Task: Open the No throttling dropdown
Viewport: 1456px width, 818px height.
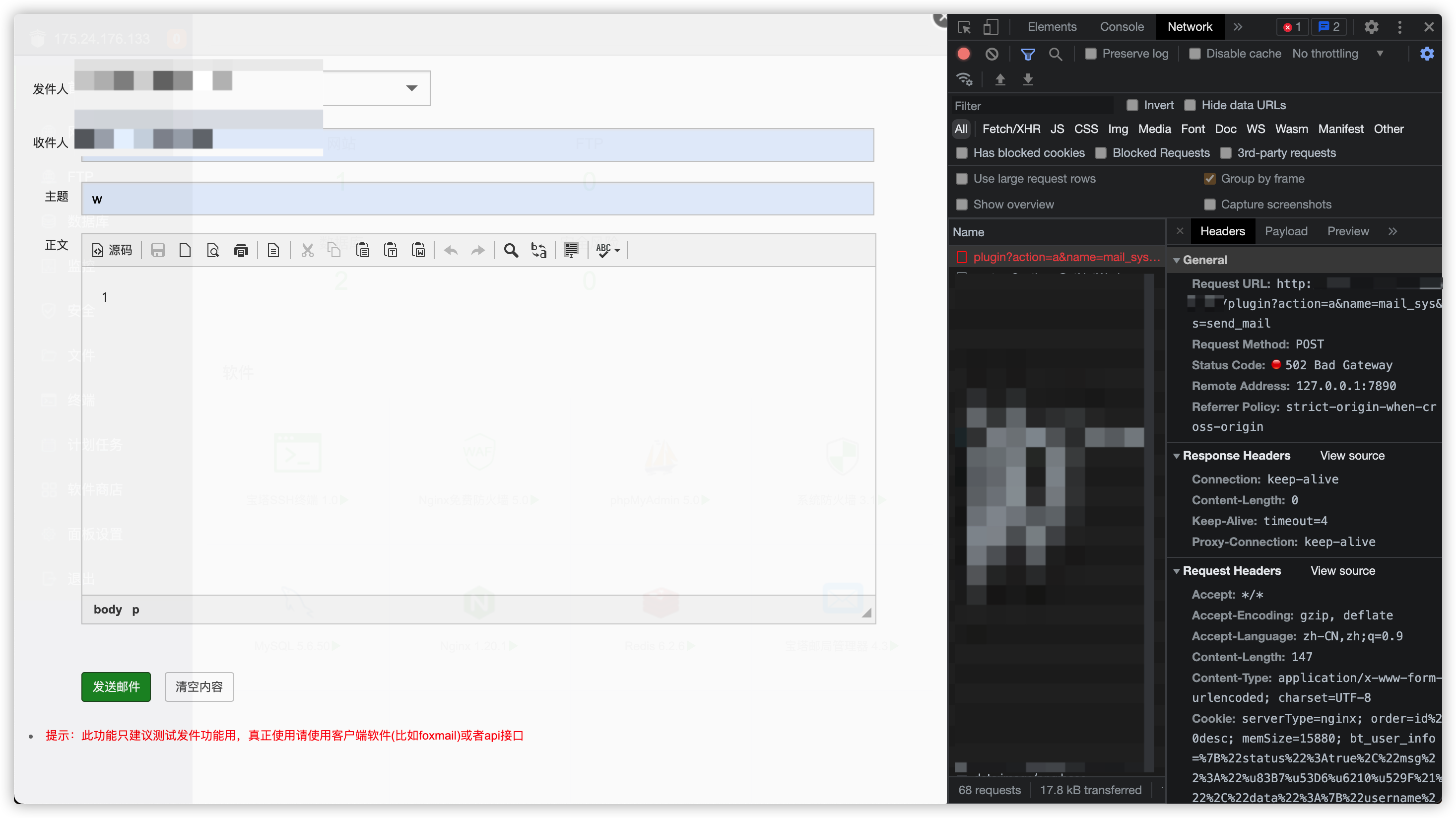Action: coord(1337,54)
